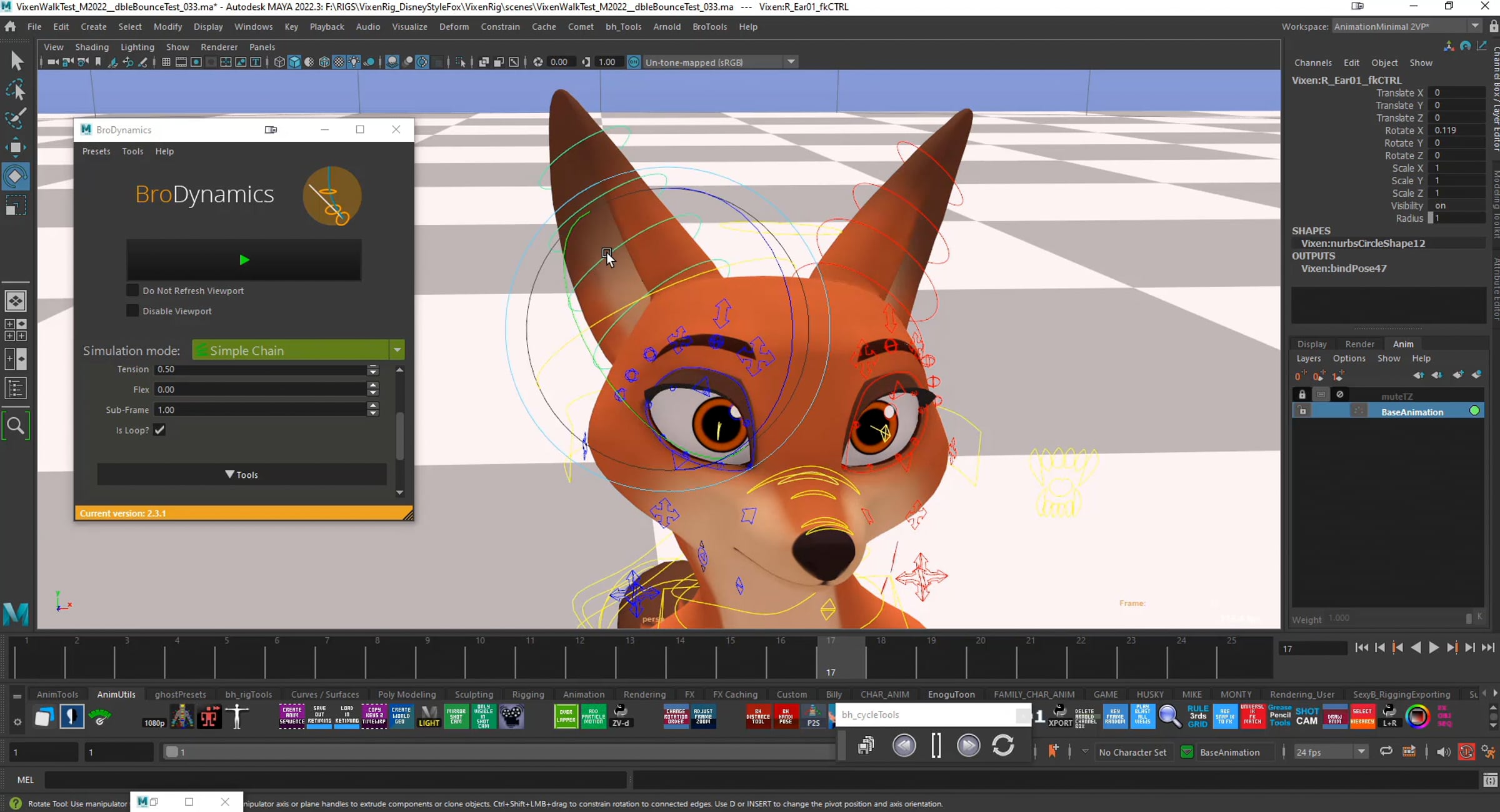Go to the start of playback range
The height and width of the screenshot is (812, 1500).
point(1362,648)
